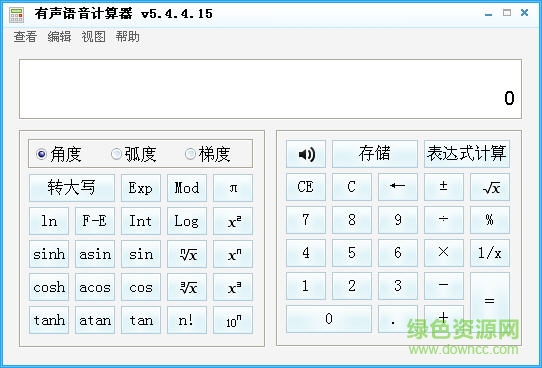Open the 查看 menu
The width and height of the screenshot is (542, 368).
point(25,36)
